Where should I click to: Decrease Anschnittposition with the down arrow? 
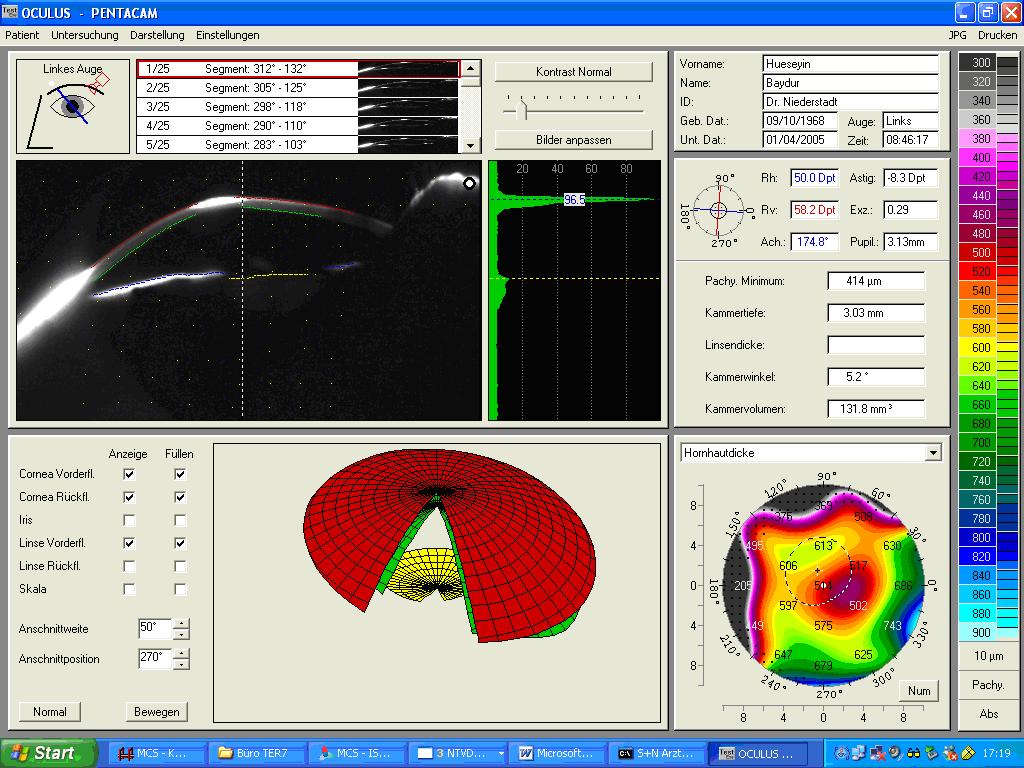coord(181,664)
